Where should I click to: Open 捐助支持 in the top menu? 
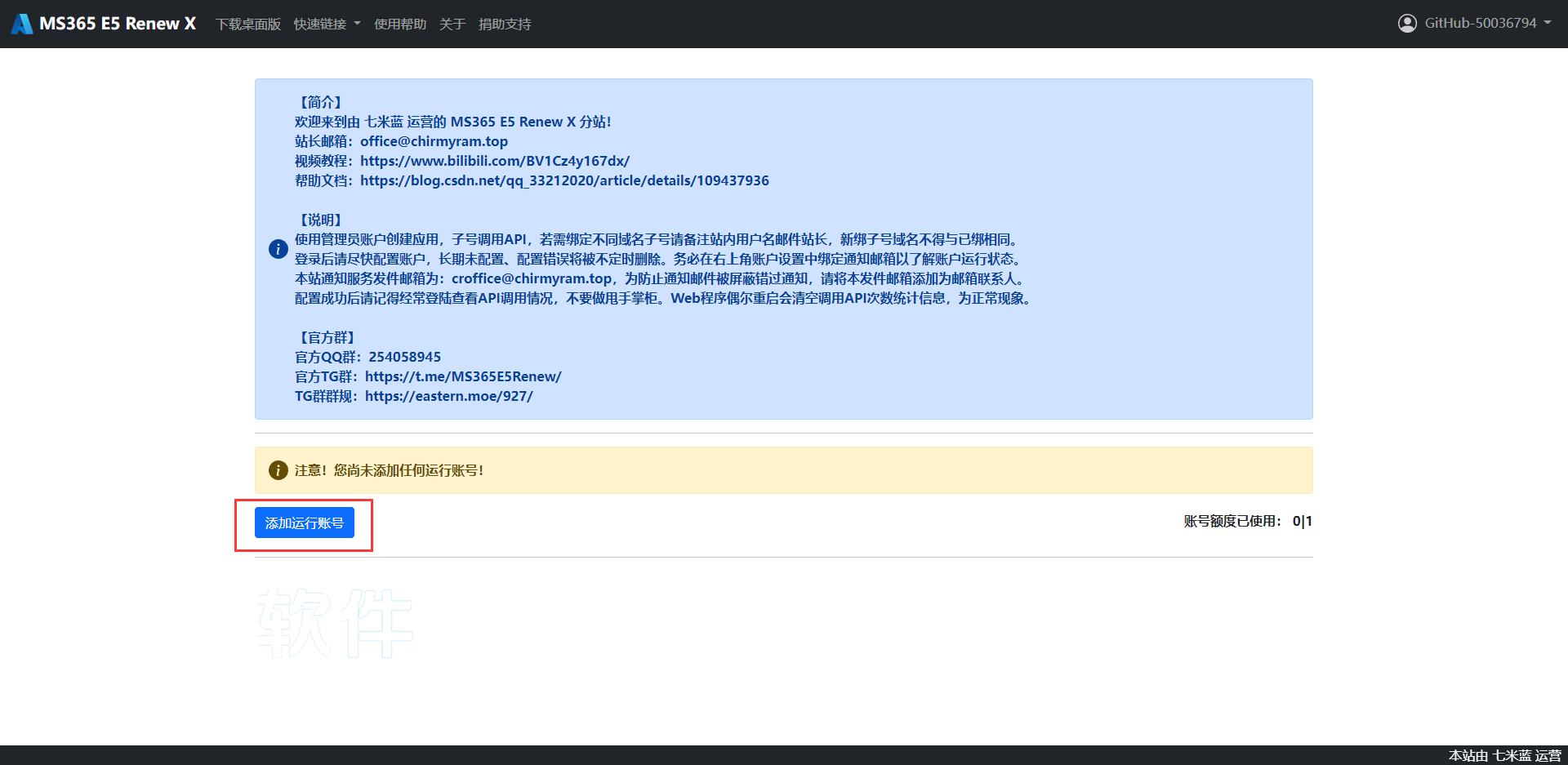pyautogui.click(x=505, y=24)
